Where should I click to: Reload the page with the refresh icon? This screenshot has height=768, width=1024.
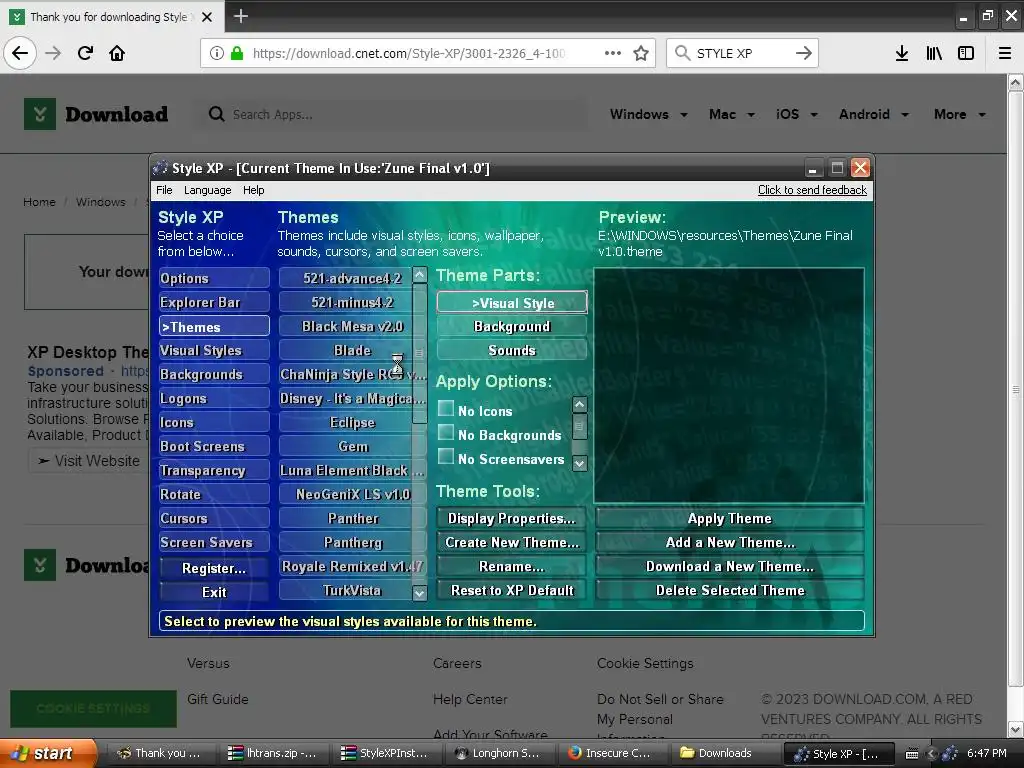click(x=86, y=53)
